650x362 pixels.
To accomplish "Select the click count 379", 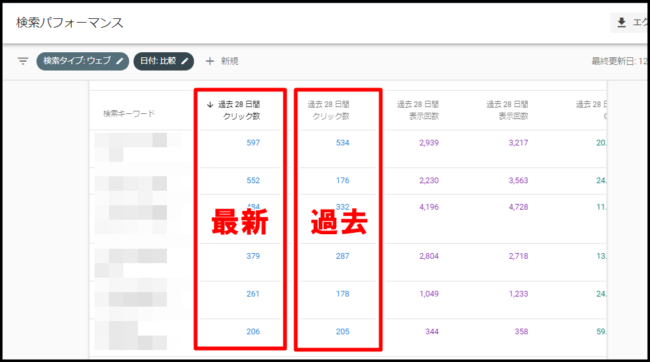I will coord(253,256).
